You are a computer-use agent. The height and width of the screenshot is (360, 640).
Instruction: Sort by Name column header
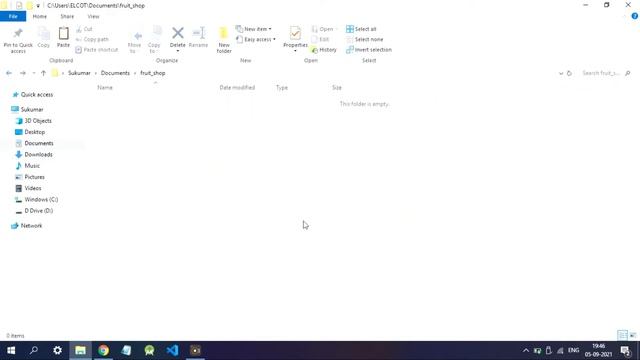point(105,87)
